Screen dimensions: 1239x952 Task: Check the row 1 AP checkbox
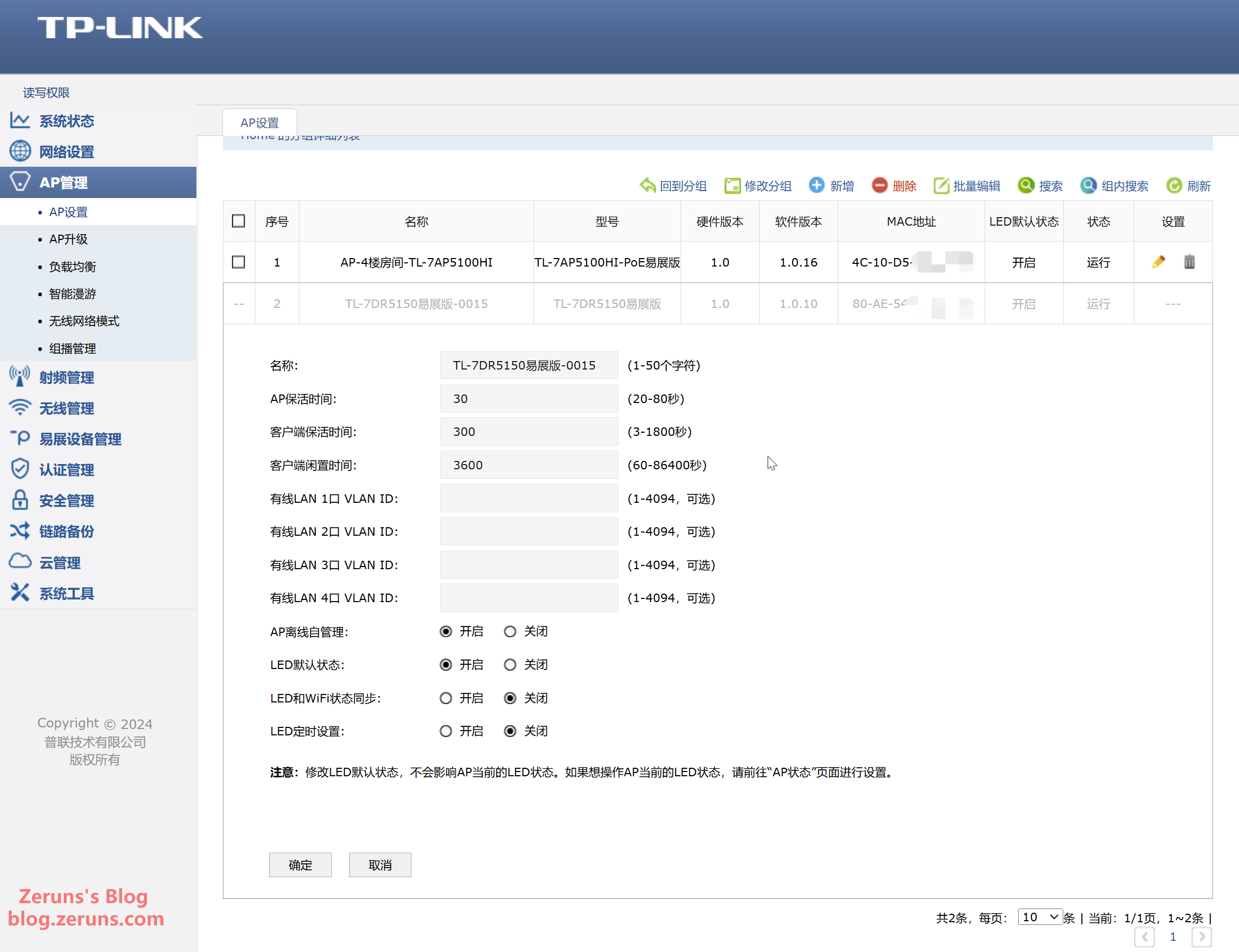pyautogui.click(x=238, y=262)
